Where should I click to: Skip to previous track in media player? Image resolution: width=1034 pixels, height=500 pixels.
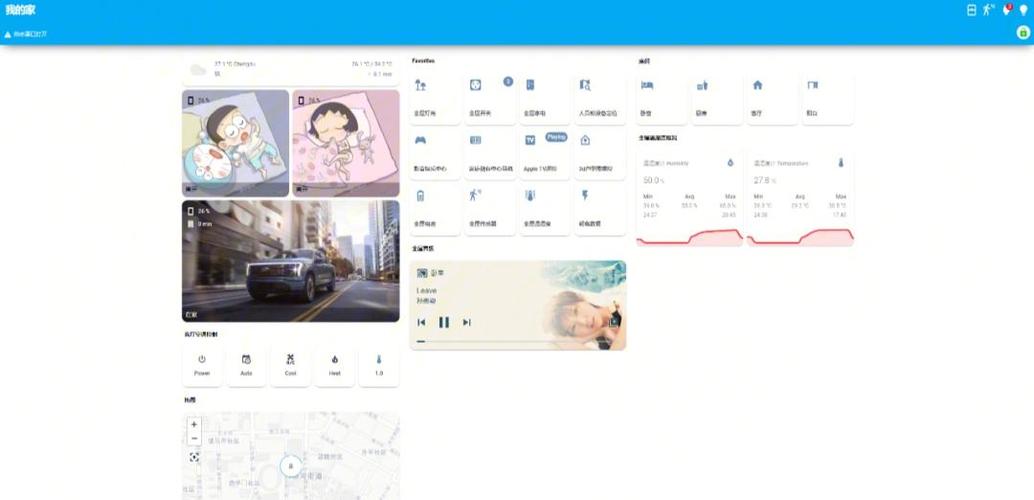tap(421, 322)
